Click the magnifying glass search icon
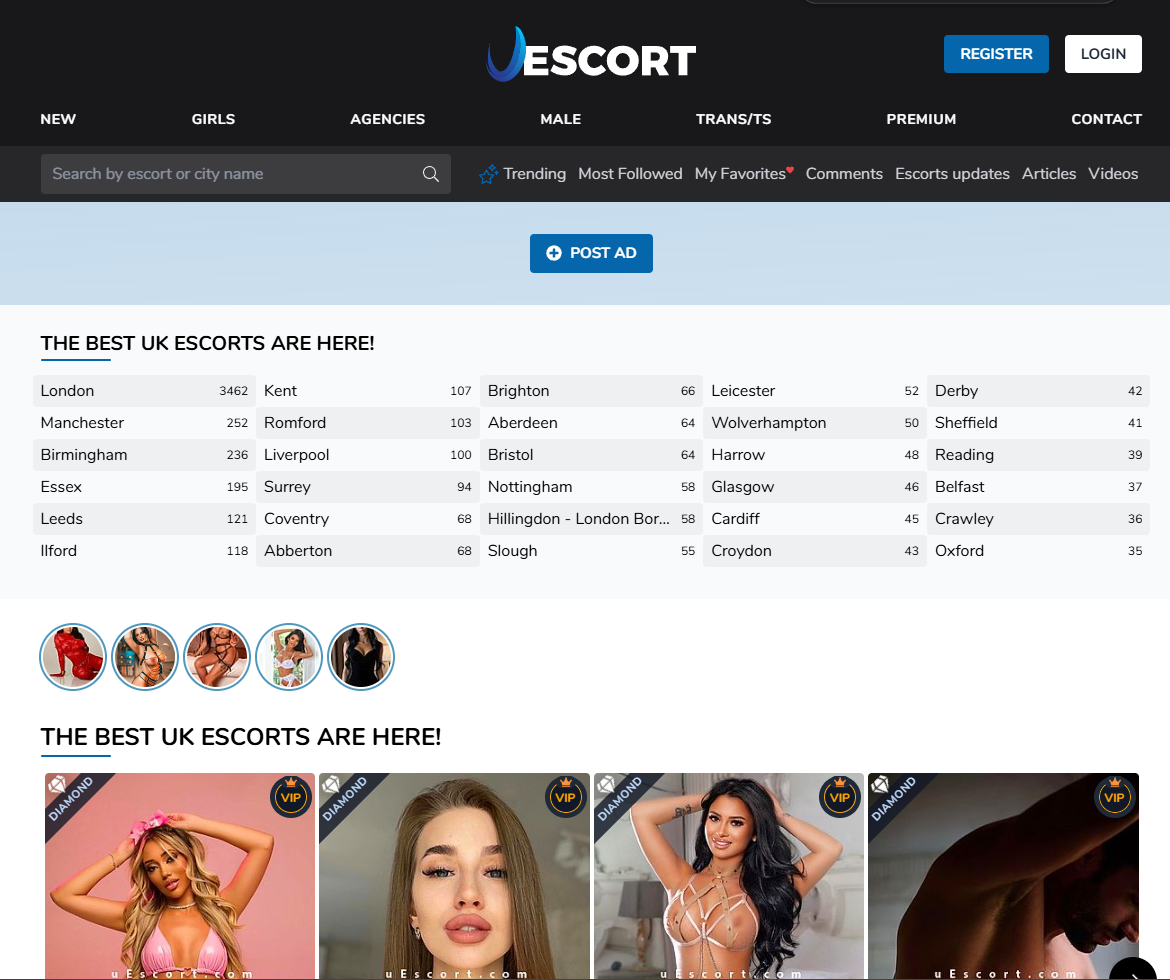The height and width of the screenshot is (980, 1170). (x=430, y=173)
